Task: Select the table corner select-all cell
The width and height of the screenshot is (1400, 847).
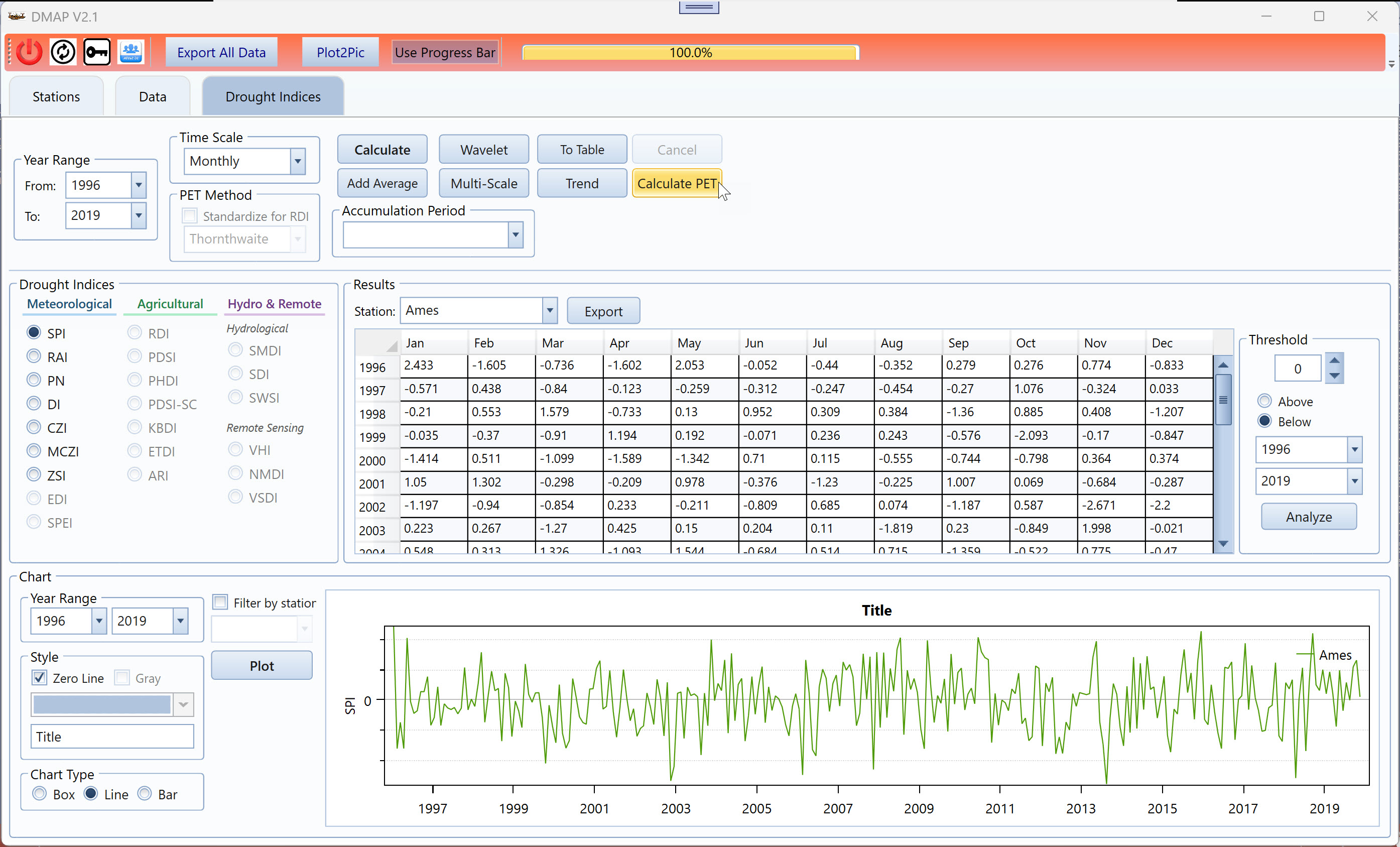Action: (377, 343)
